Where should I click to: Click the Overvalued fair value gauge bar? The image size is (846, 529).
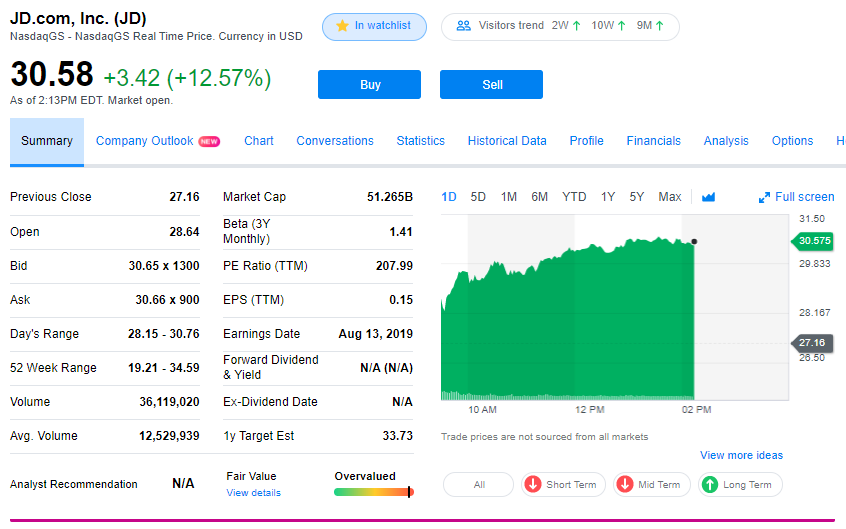pos(374,492)
